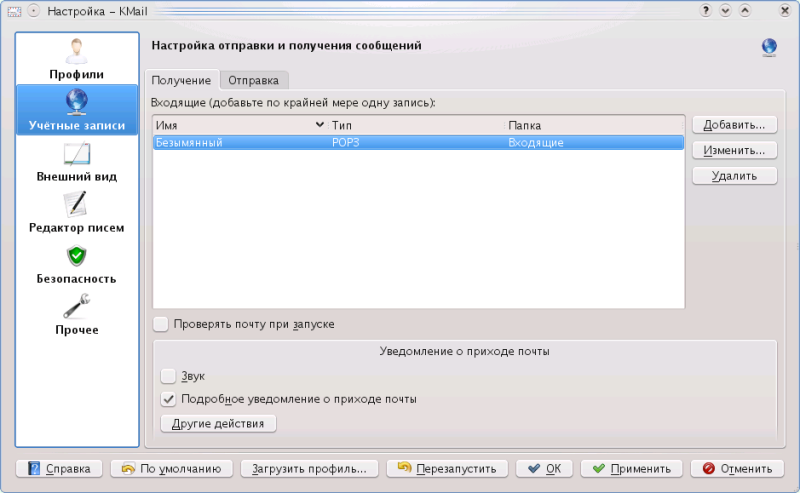The width and height of the screenshot is (800, 493).
Task: Click the KMail window menu icon in title bar
Action: 14,11
